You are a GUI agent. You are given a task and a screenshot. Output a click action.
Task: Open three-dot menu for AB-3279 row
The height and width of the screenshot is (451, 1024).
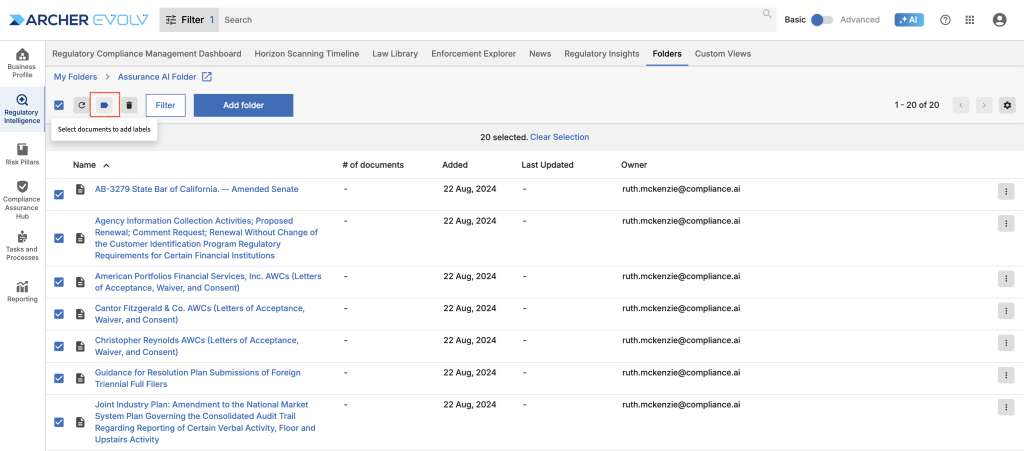pos(1005,192)
